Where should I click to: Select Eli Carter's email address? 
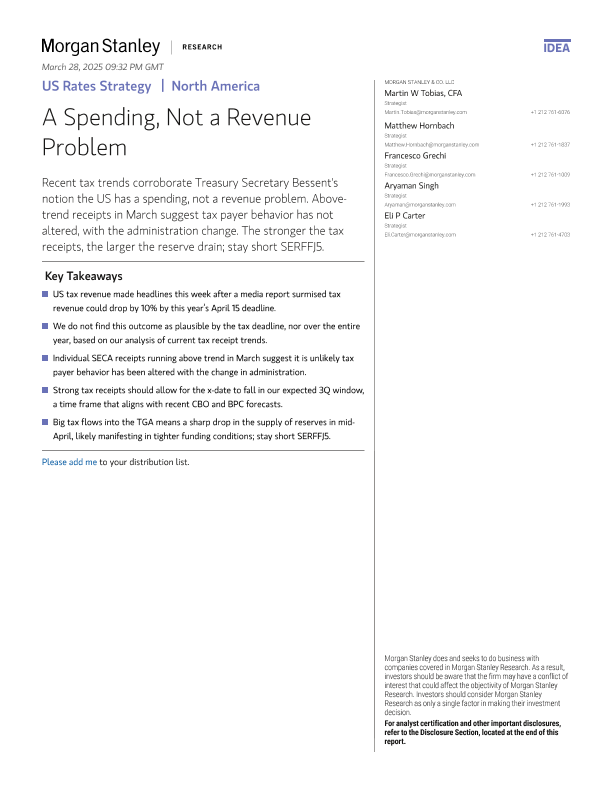pyautogui.click(x=420, y=234)
